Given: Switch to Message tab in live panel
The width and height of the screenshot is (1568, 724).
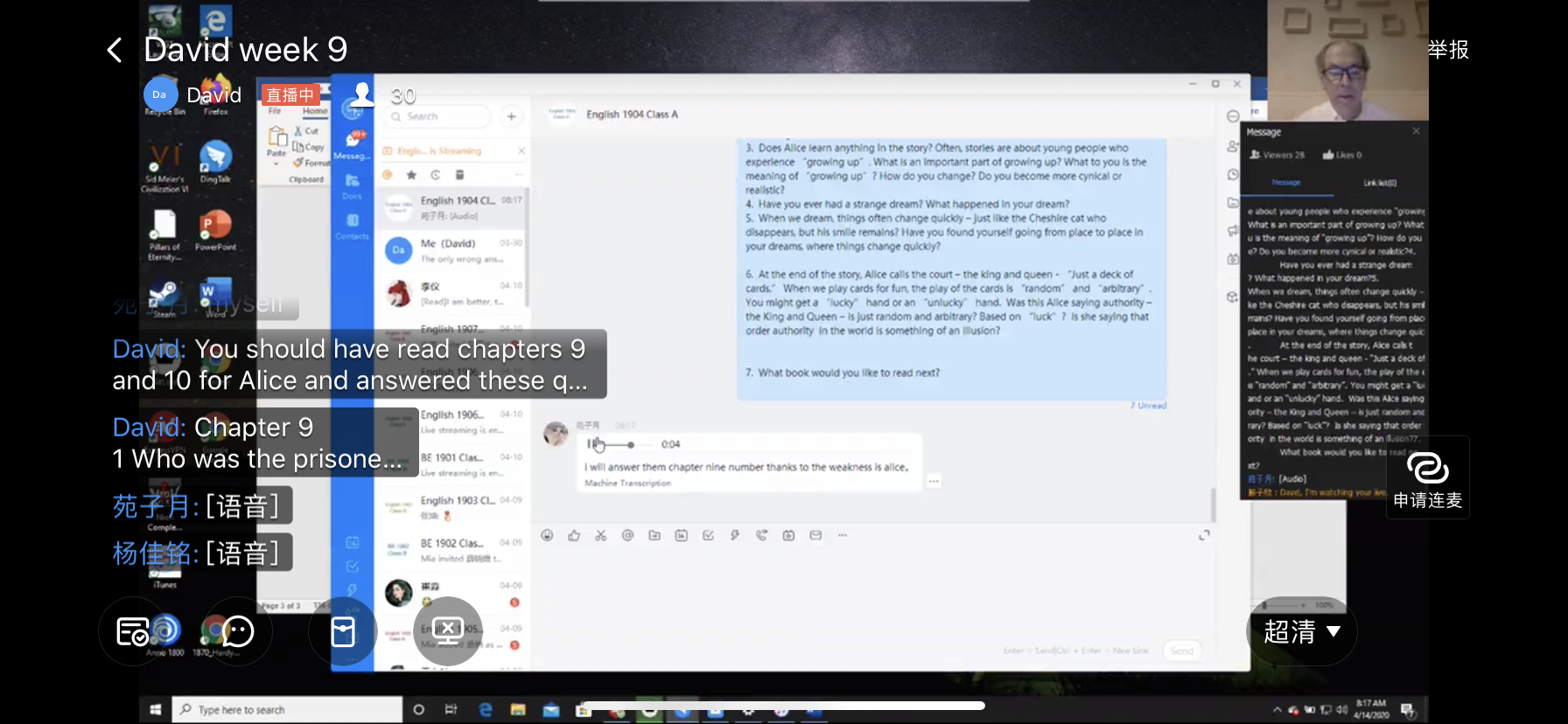Looking at the screenshot, I should 1285,183.
